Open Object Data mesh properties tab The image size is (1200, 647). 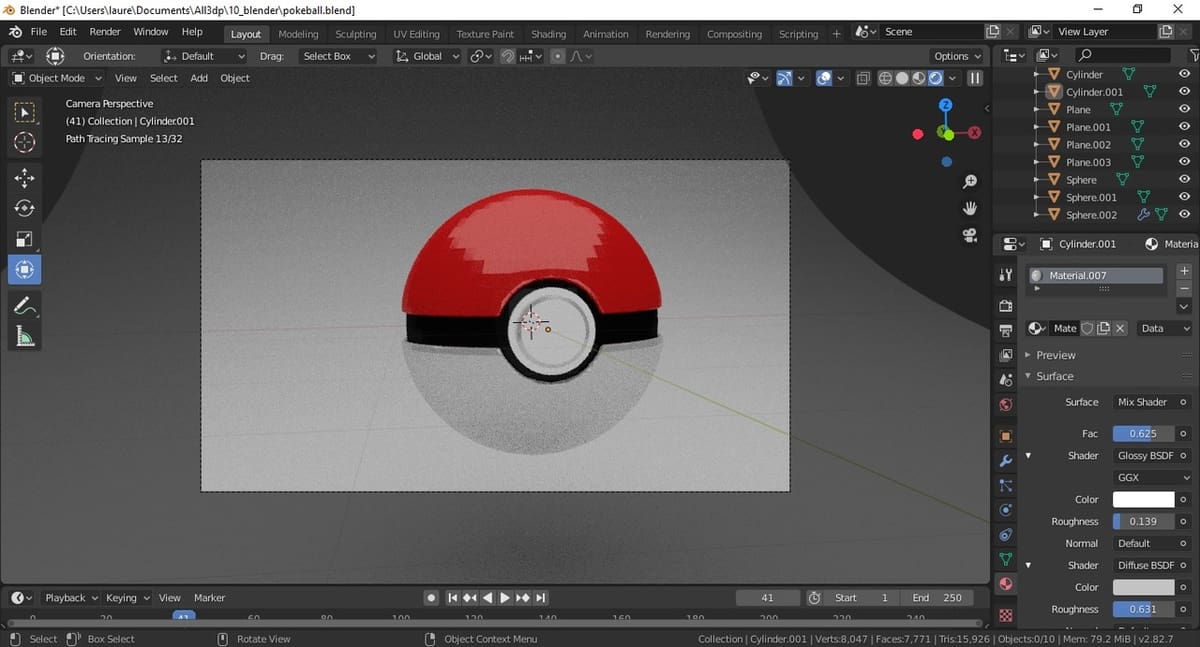pos(1006,559)
